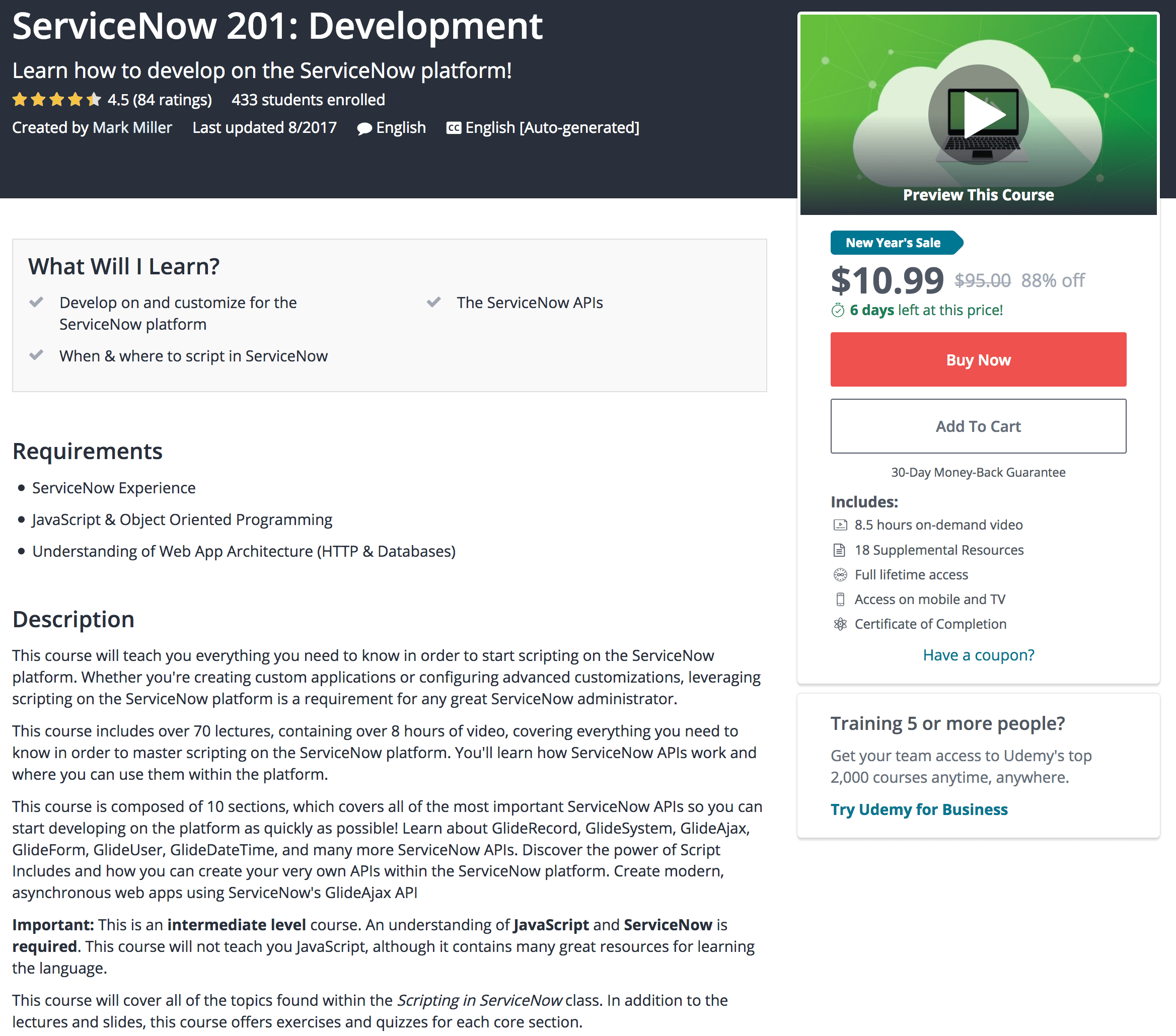1176x1036 pixels.
Task: Click checkmark next to The ServiceNow APIs
Action: (x=433, y=302)
